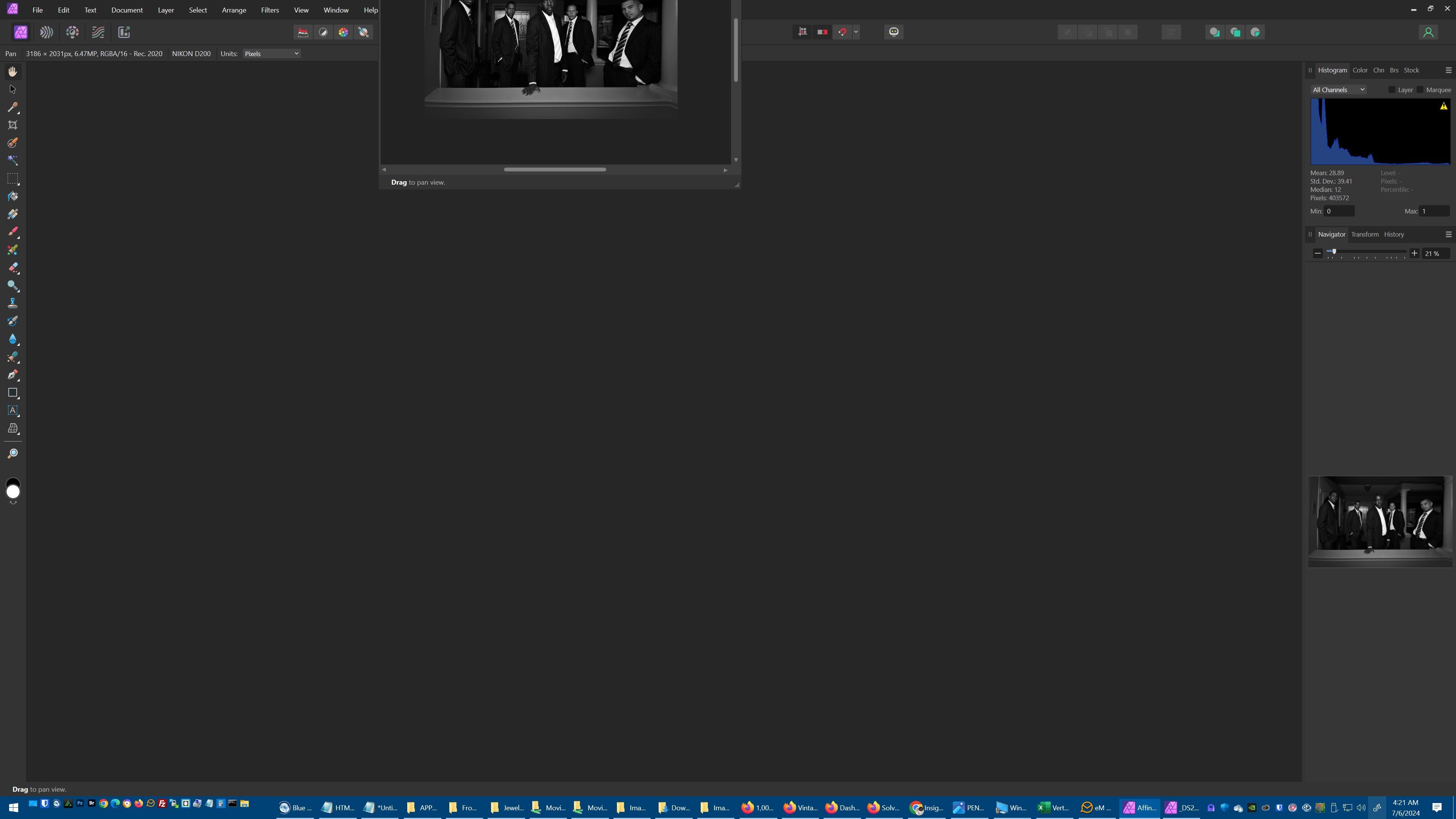Expand the snapping options dropdown arrow
The image size is (1456, 819).
[x=856, y=31]
